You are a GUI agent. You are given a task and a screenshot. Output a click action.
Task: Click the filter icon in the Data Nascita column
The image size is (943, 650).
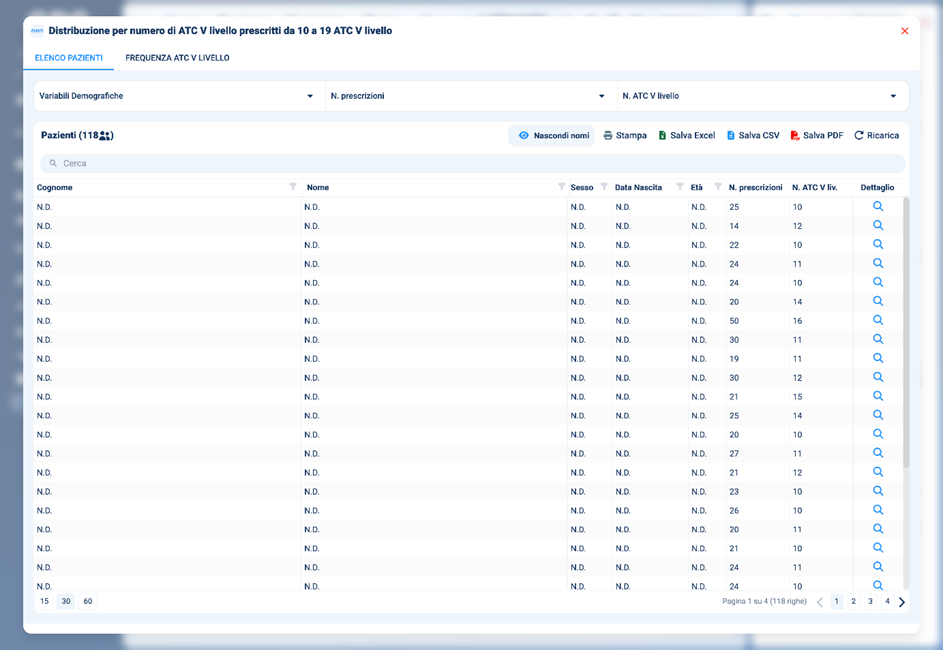click(680, 187)
